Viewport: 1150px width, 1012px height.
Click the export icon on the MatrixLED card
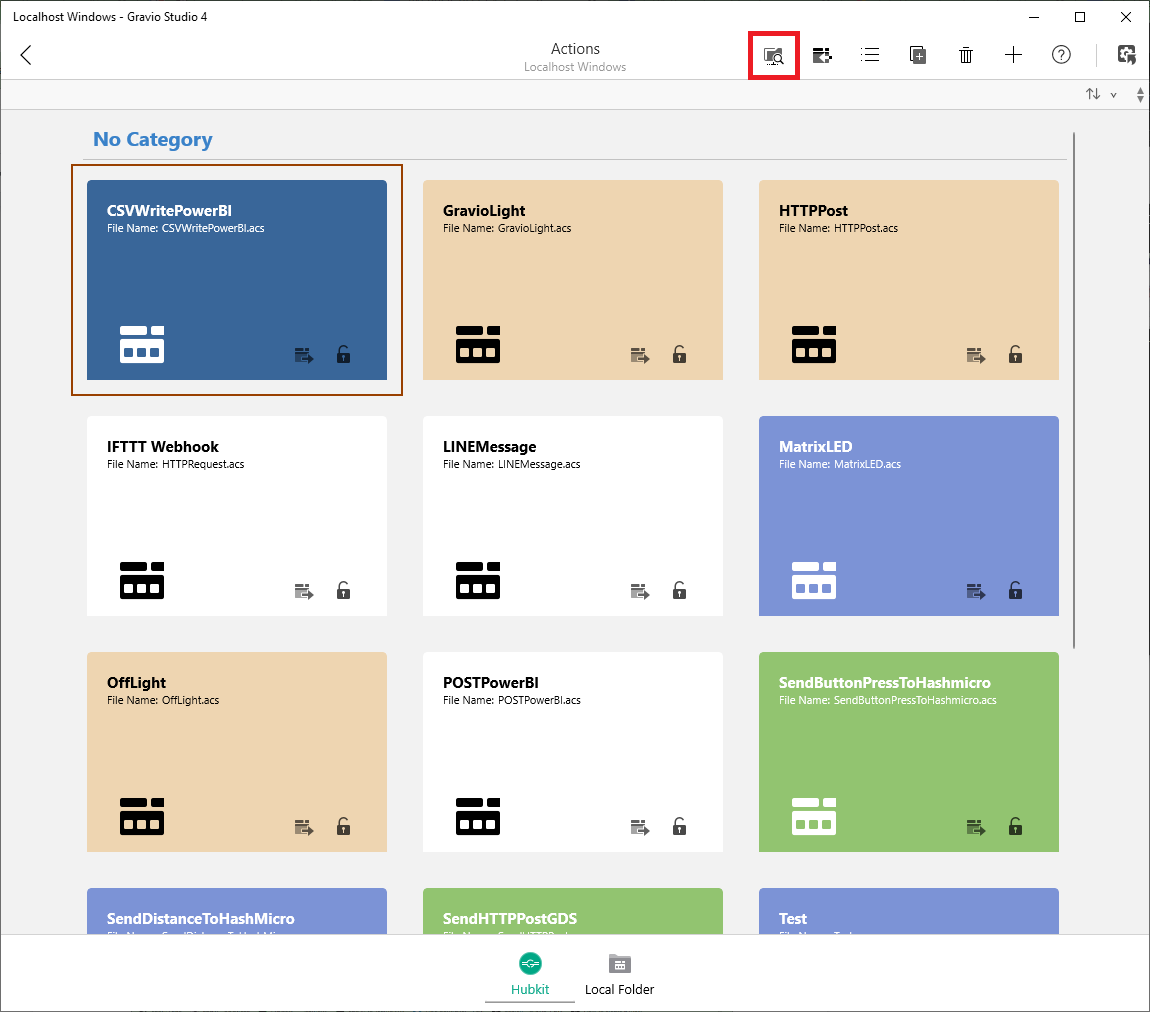click(x=975, y=591)
